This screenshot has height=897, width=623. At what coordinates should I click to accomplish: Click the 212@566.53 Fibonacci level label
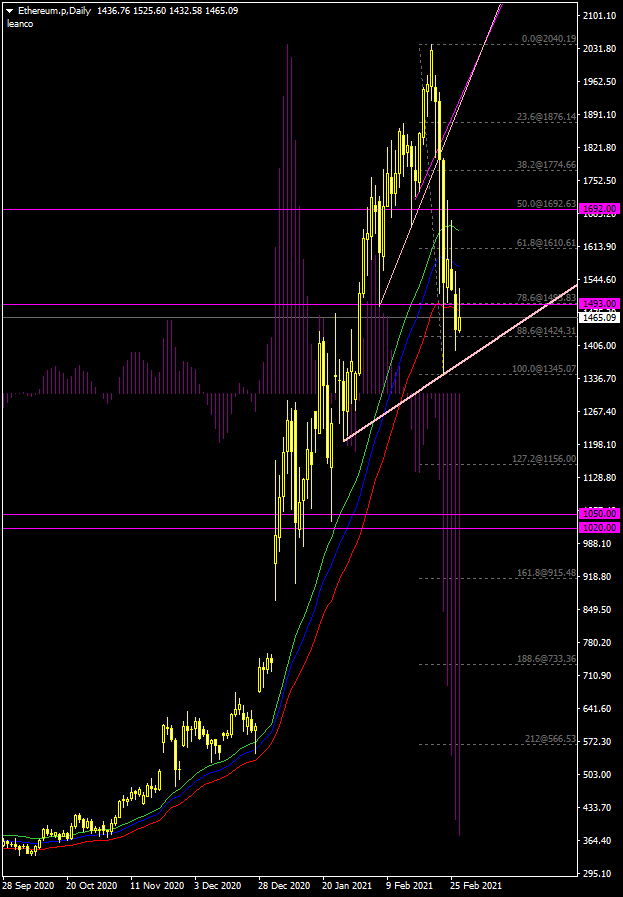(x=551, y=739)
